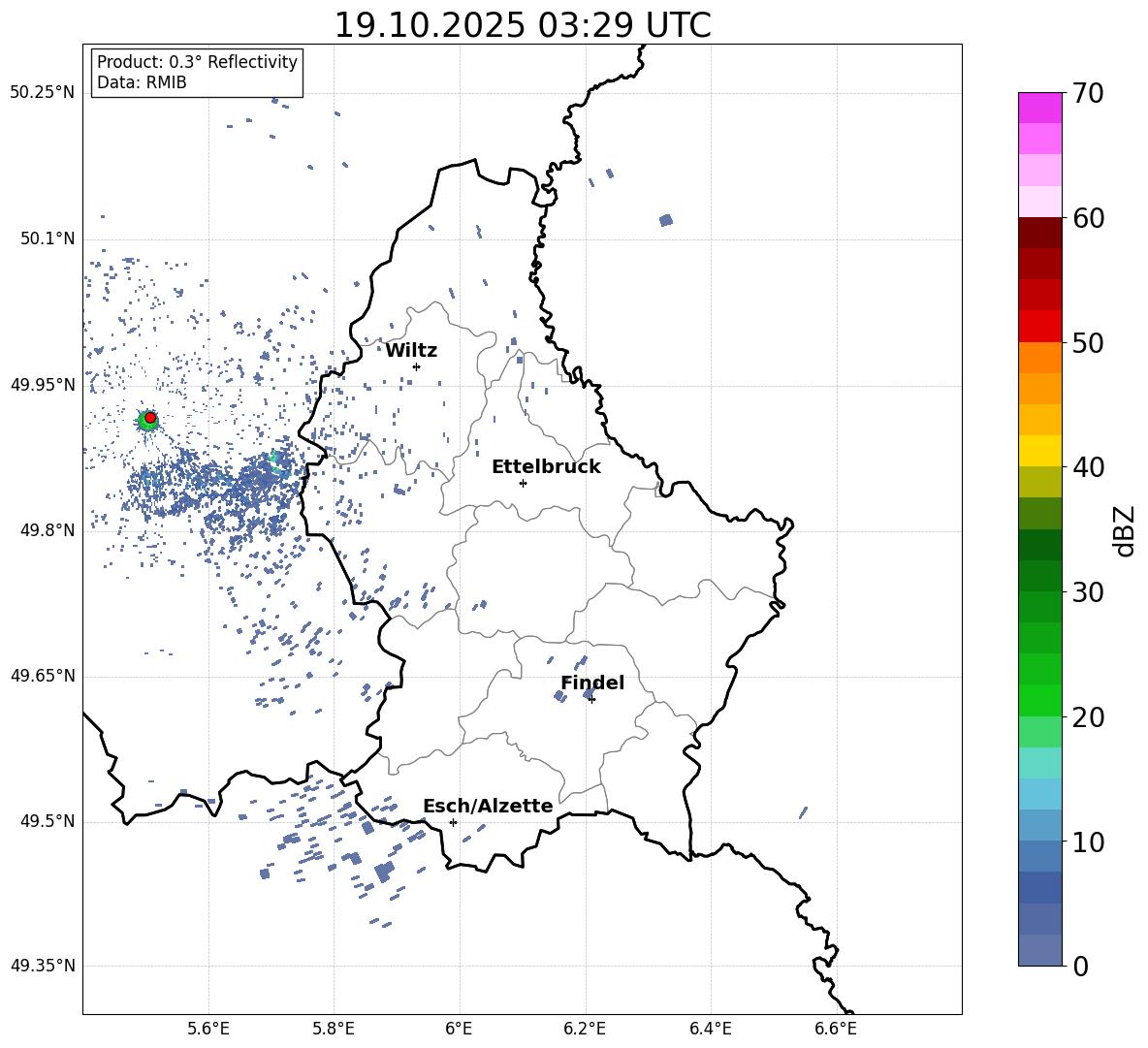
Task: Click the Data: RMIB text
Action: point(142,82)
